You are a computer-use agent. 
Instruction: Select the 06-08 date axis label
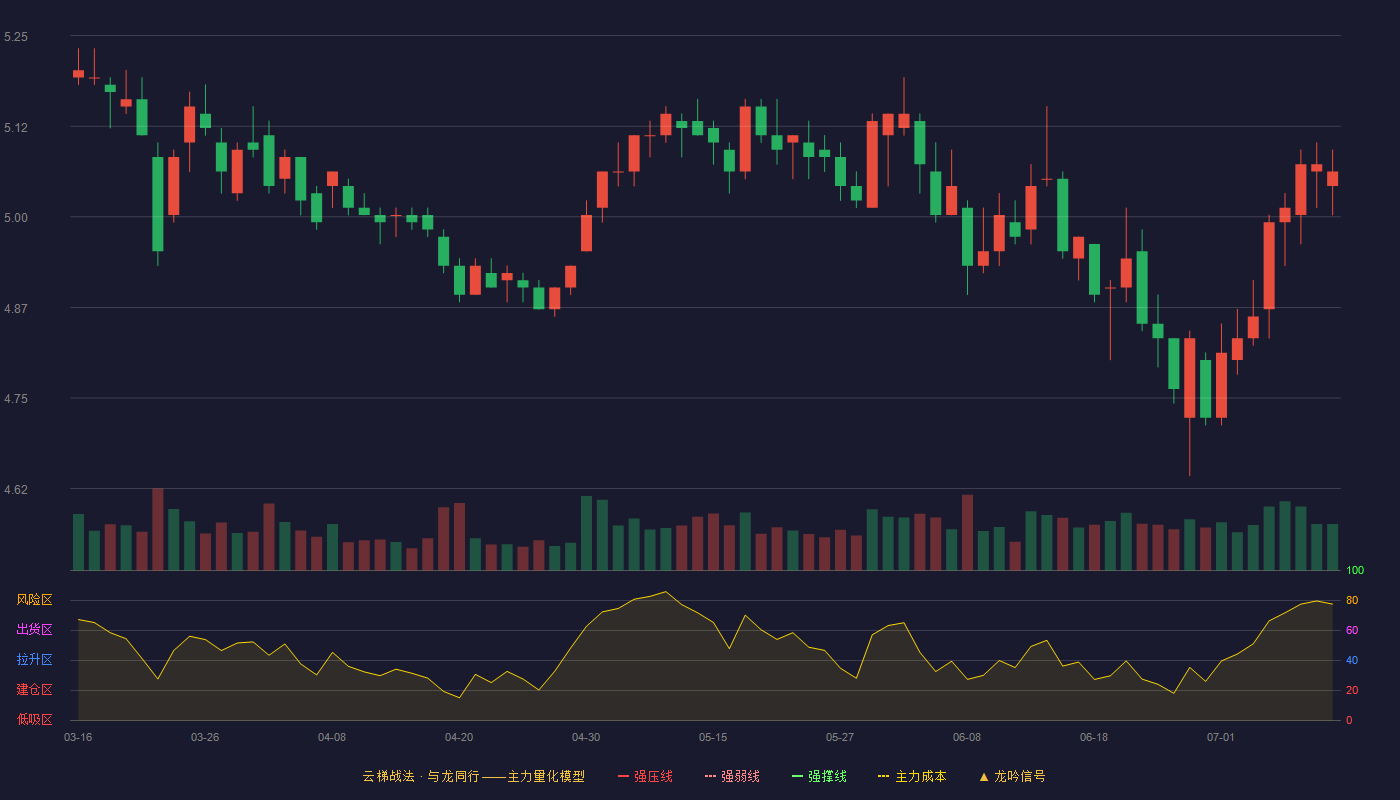tap(967, 737)
